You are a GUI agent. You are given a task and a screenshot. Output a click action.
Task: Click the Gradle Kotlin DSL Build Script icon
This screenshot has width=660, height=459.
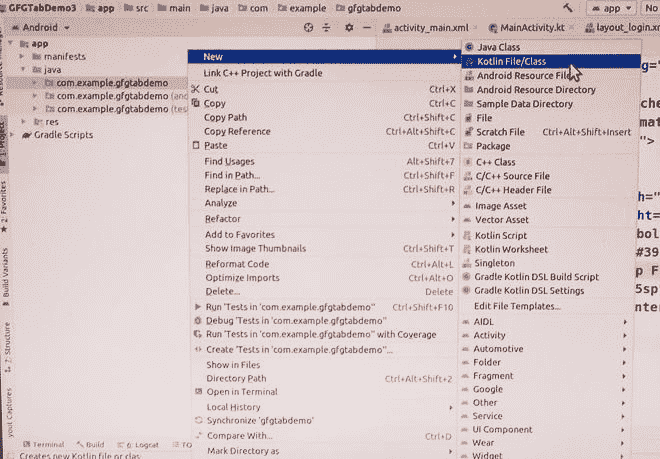(467, 277)
